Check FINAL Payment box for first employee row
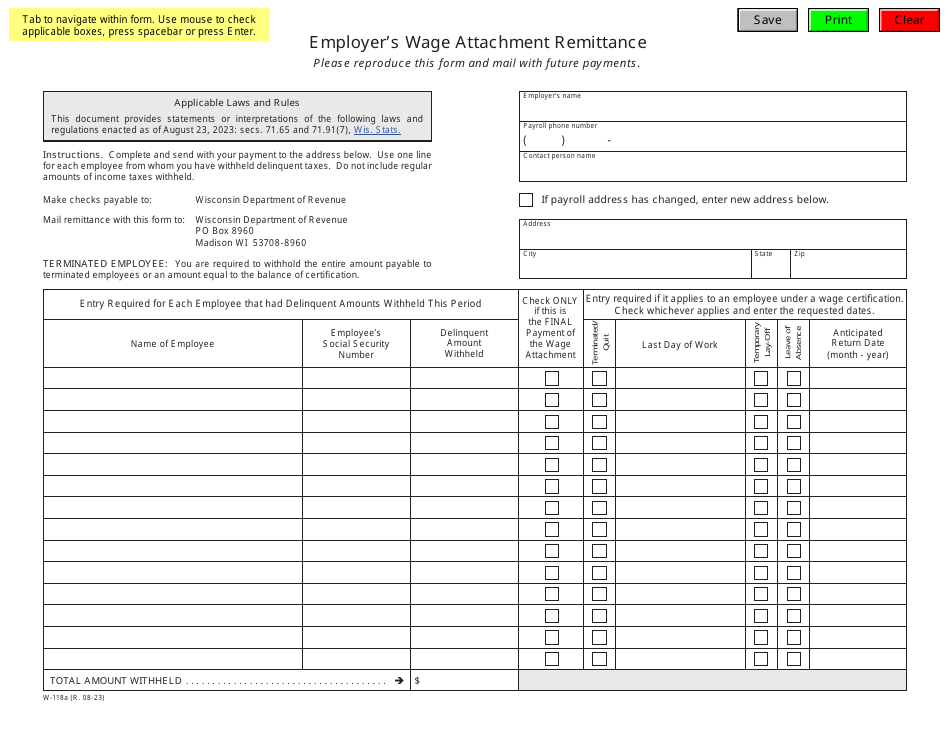The image size is (950, 735). pos(551,378)
